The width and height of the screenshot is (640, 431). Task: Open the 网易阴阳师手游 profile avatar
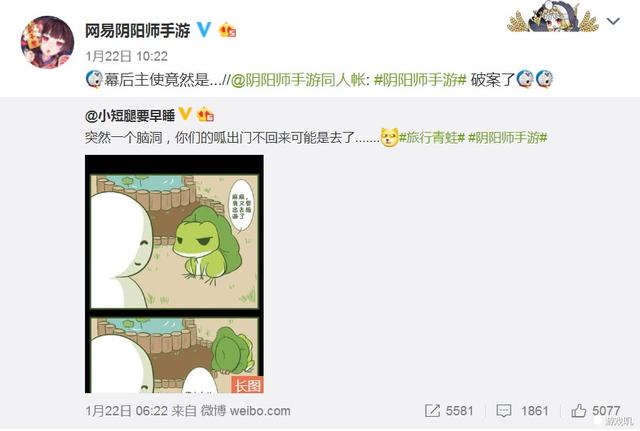tap(47, 42)
